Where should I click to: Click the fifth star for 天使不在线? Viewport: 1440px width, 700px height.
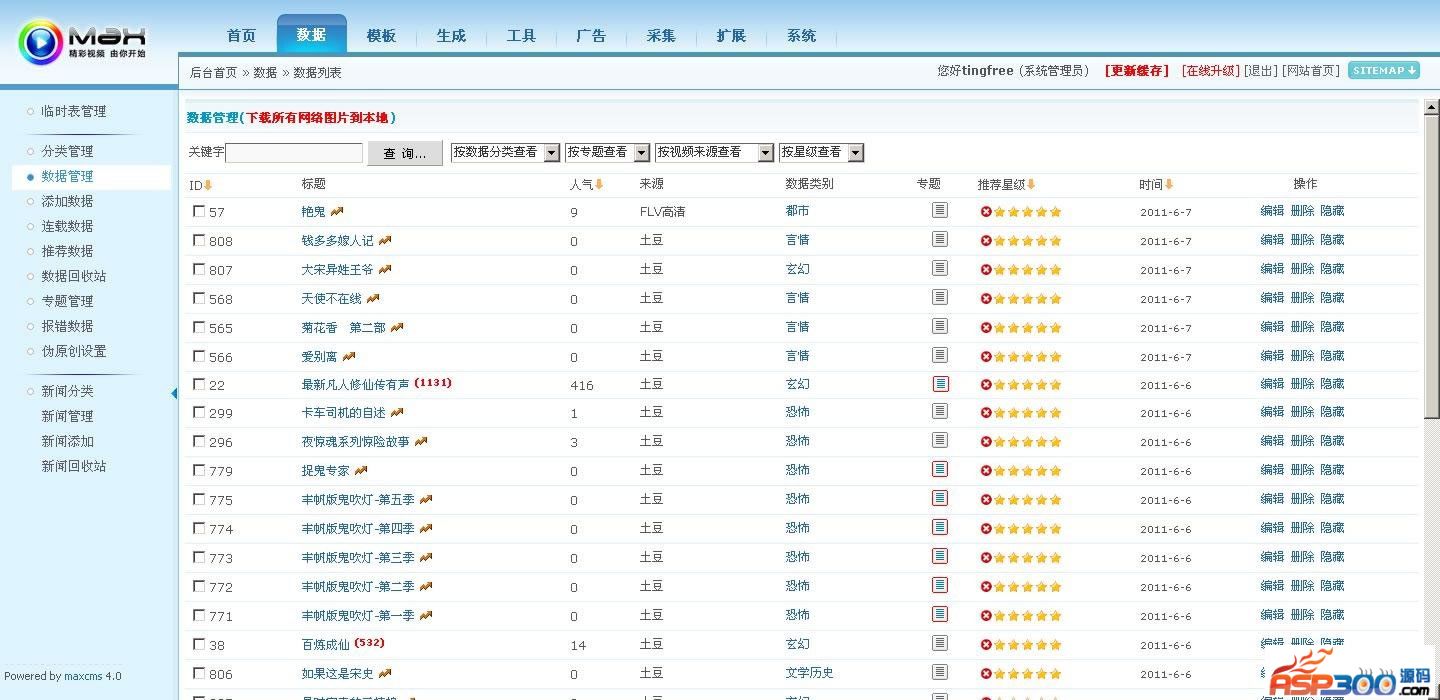coord(1055,299)
